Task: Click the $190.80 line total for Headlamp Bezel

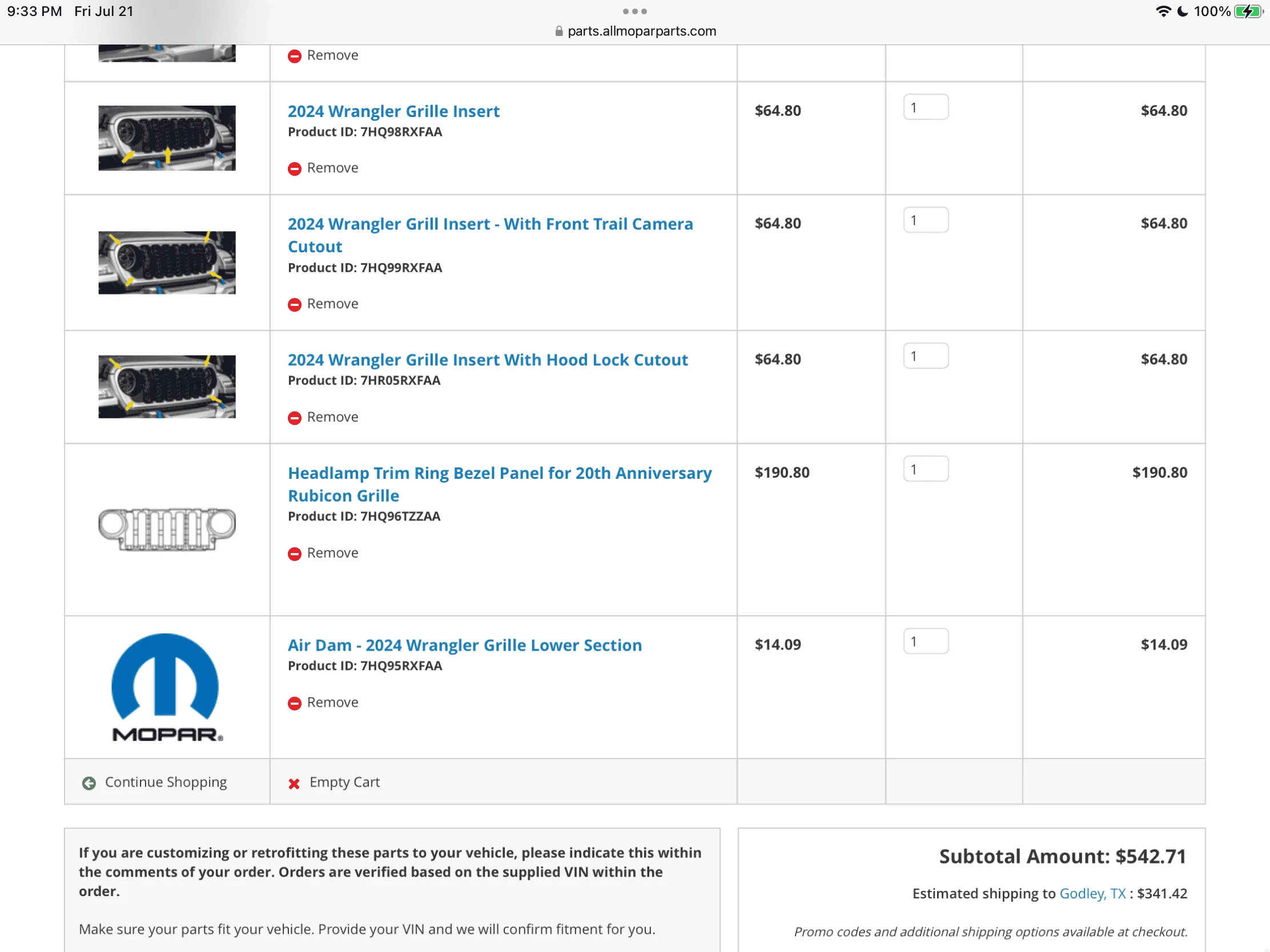Action: point(1160,473)
